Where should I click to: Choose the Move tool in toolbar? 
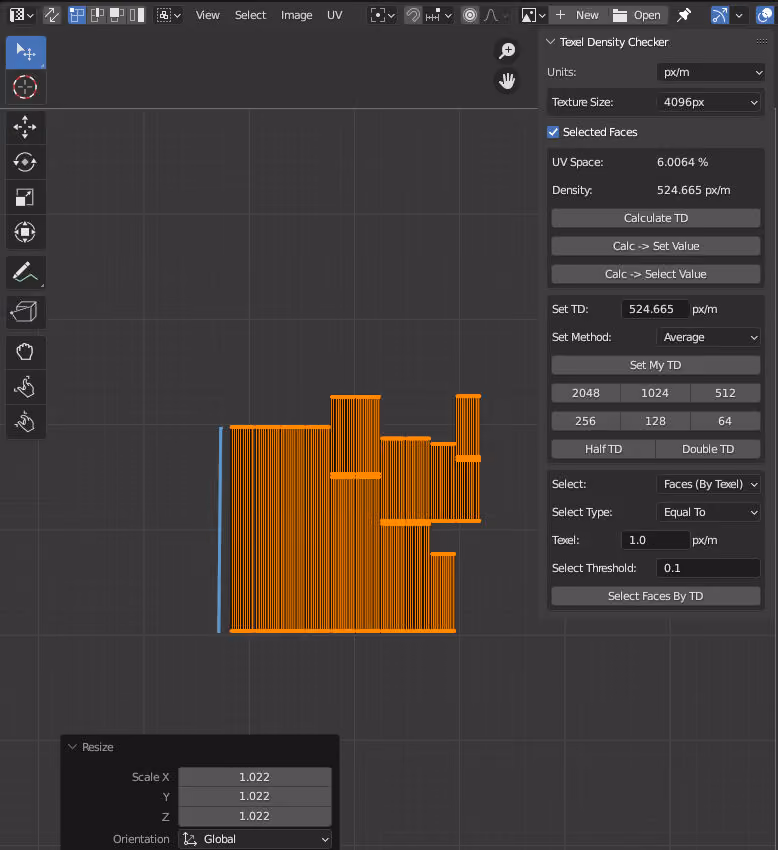[x=25, y=128]
